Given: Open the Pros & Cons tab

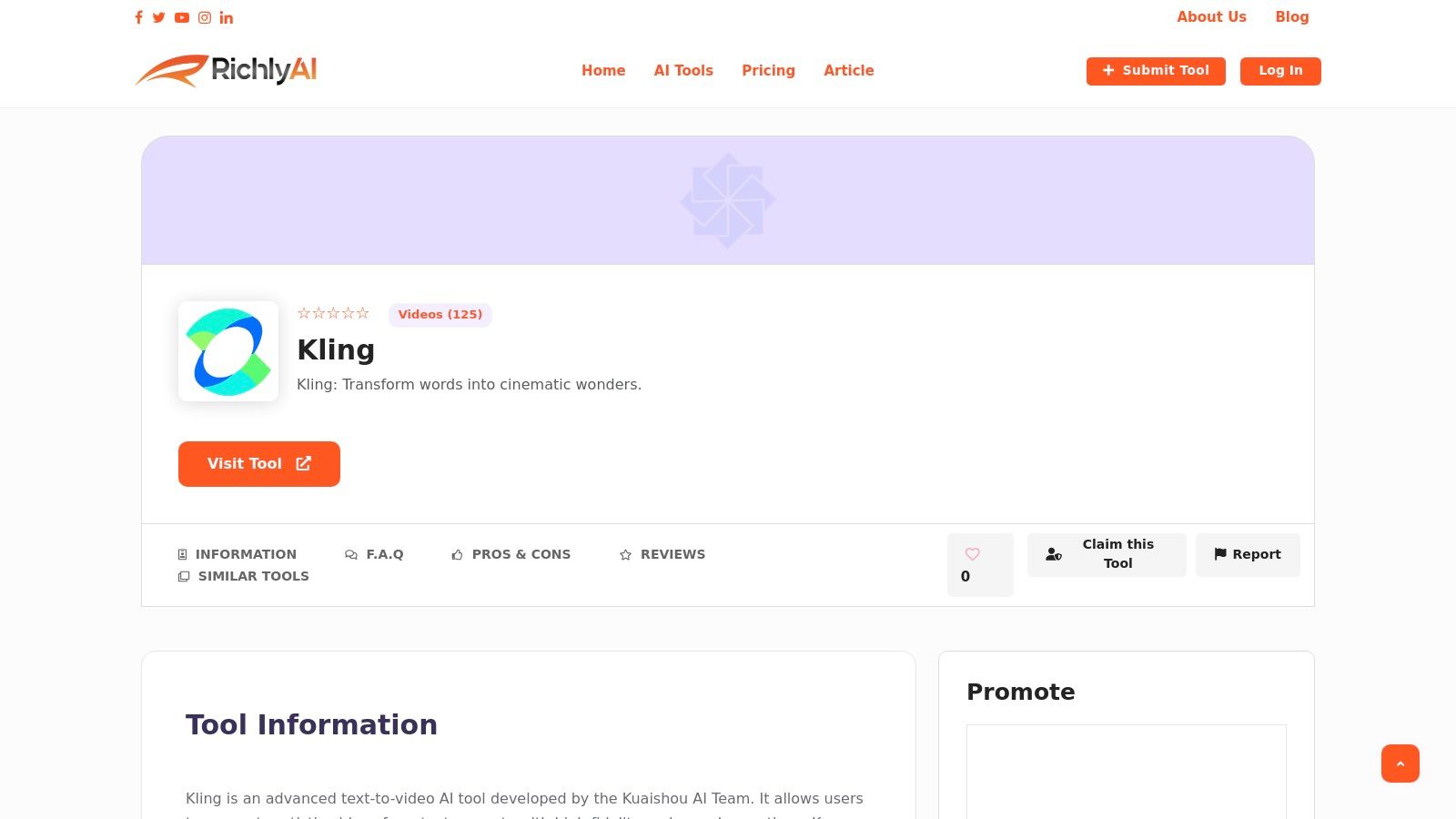Looking at the screenshot, I should [x=511, y=554].
